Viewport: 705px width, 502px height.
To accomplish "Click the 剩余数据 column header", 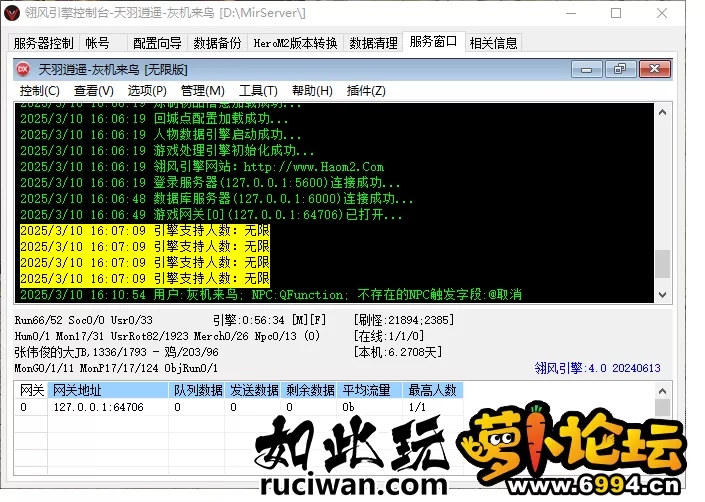I will [309, 390].
